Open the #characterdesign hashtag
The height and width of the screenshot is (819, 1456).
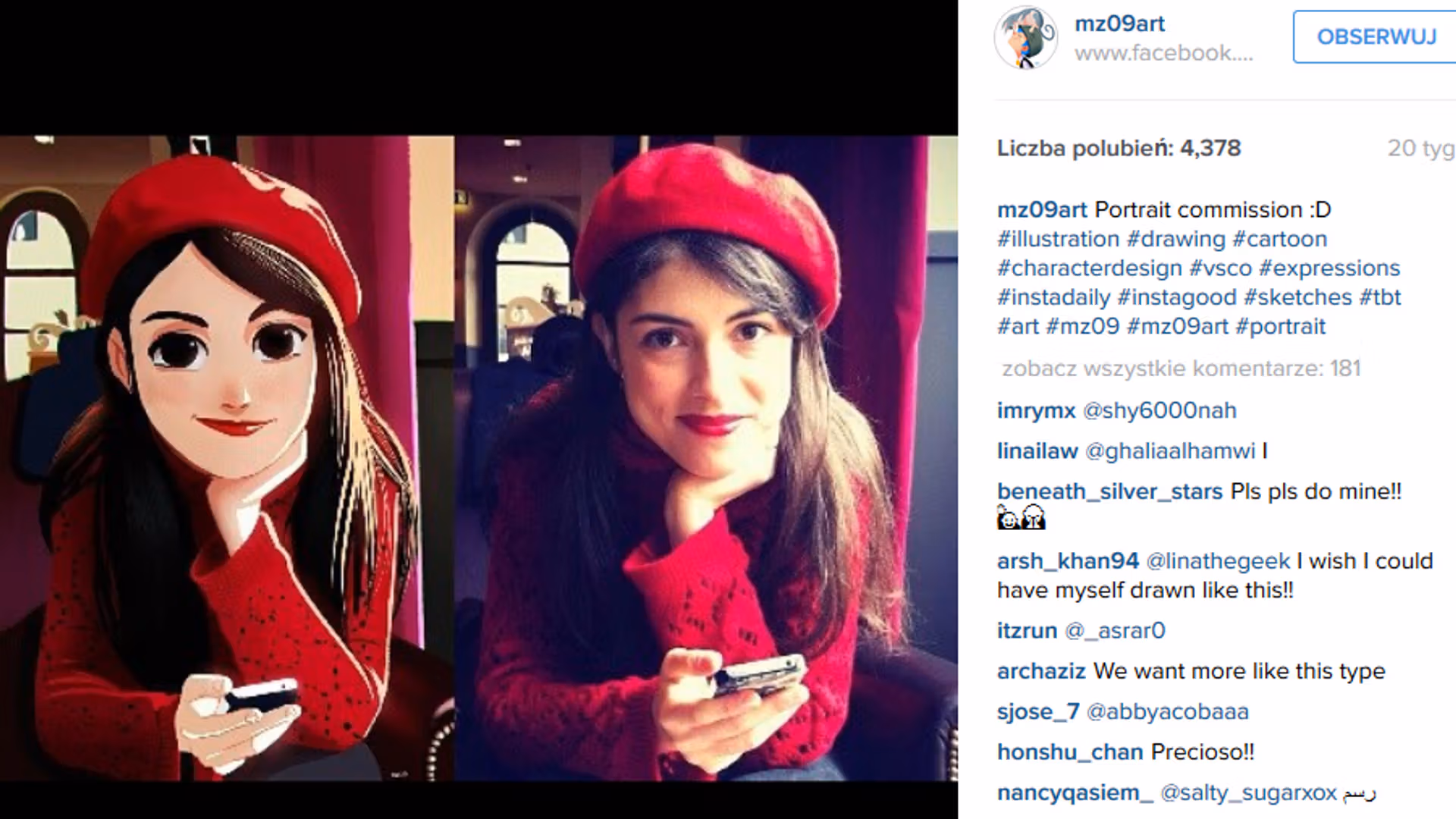pyautogui.click(x=1090, y=268)
